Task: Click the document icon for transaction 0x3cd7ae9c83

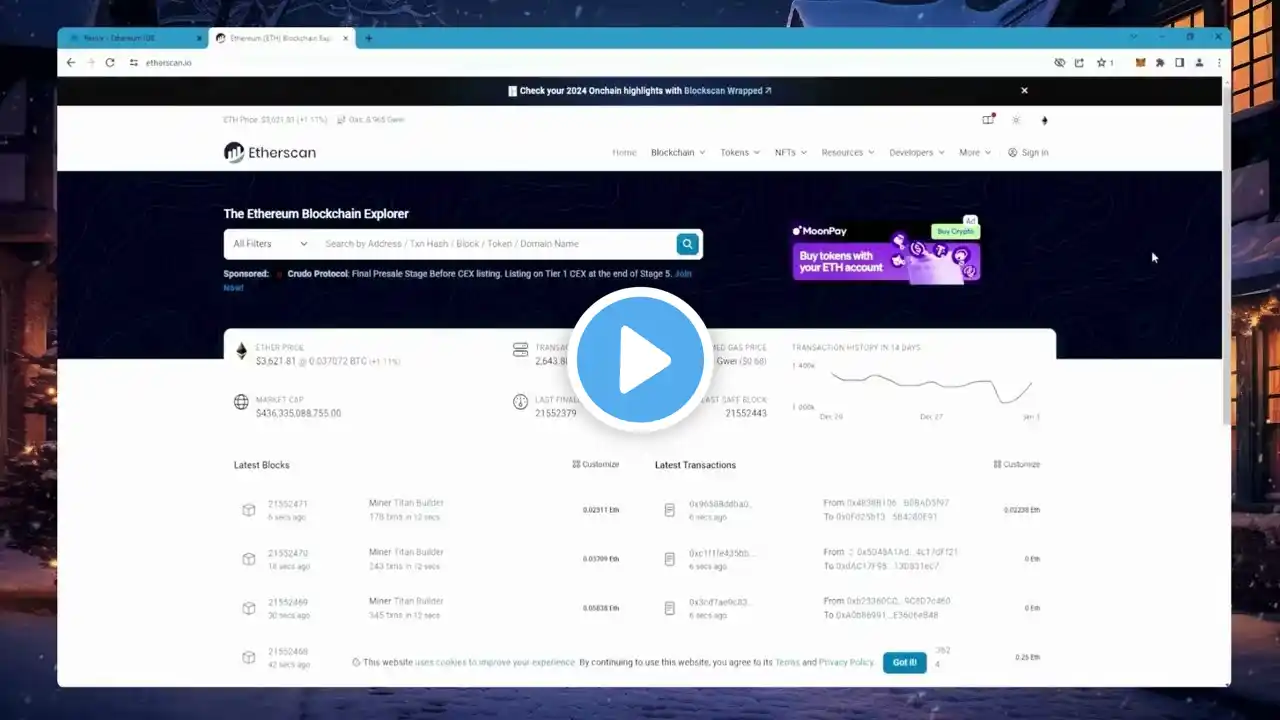Action: pyautogui.click(x=669, y=608)
